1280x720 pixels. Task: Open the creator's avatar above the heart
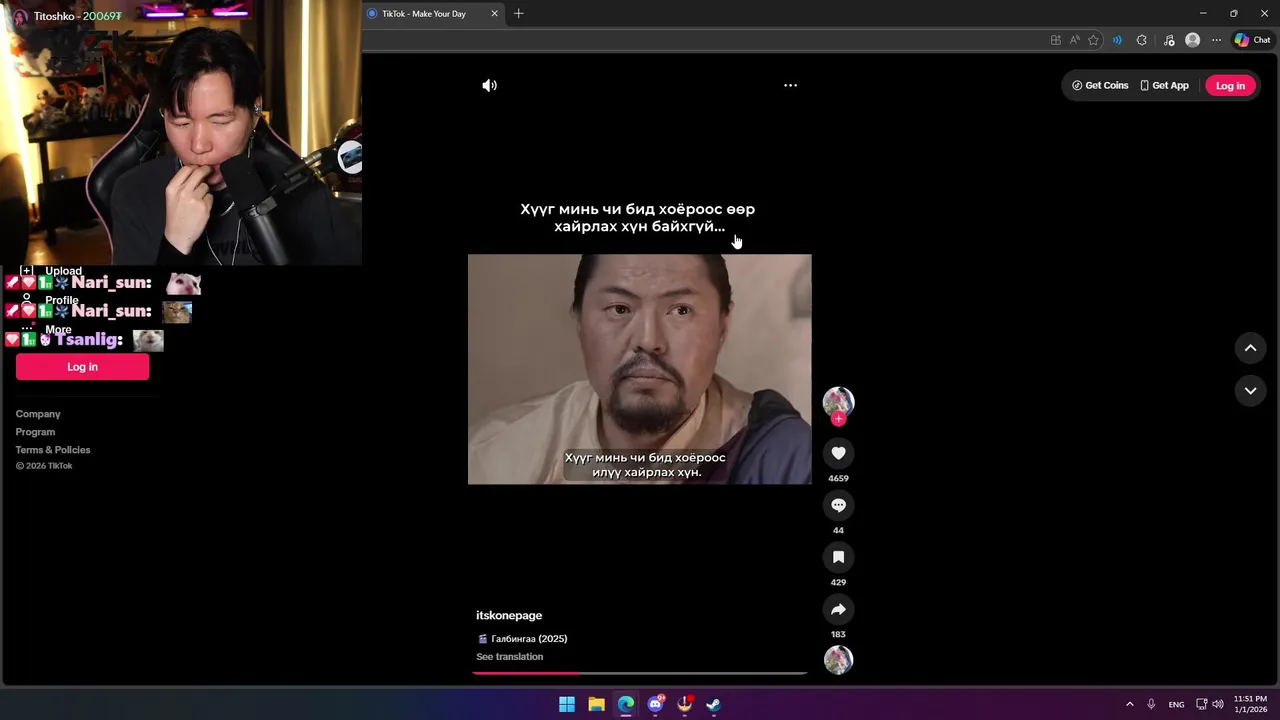838,402
